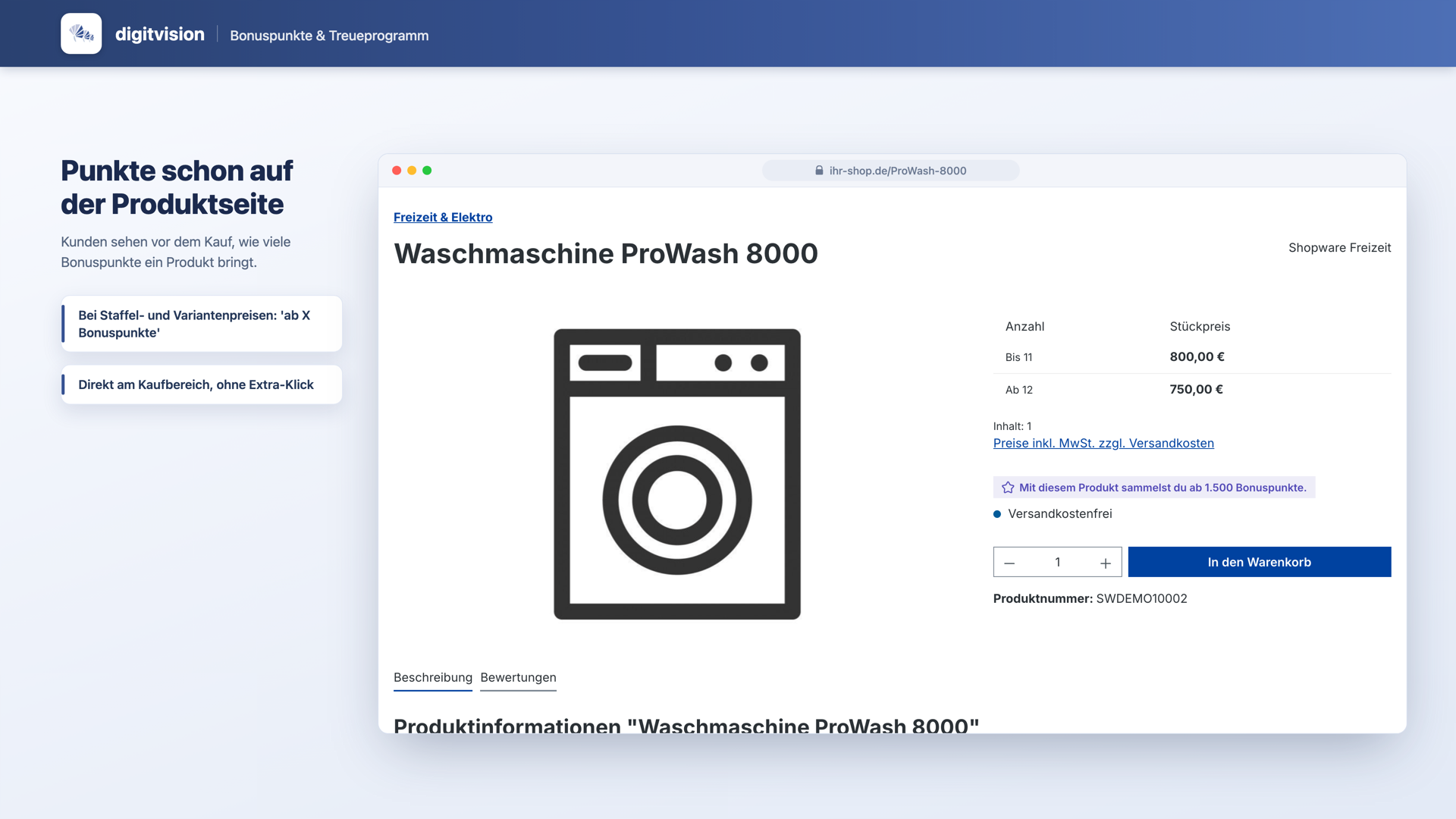Click the 'Kunden sehen vor dem Kauf' subtitle

176,252
